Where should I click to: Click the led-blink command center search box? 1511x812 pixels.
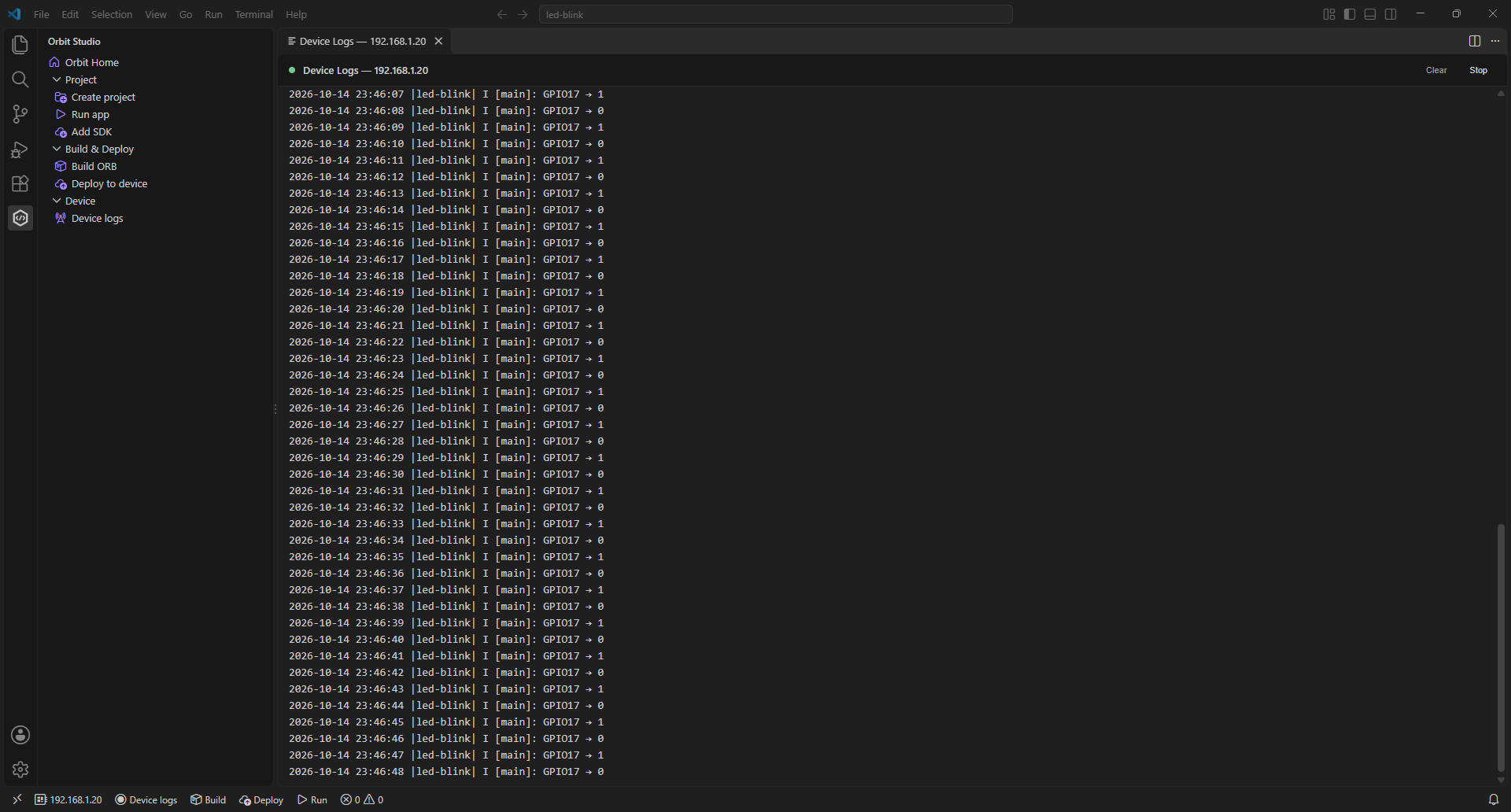(775, 14)
